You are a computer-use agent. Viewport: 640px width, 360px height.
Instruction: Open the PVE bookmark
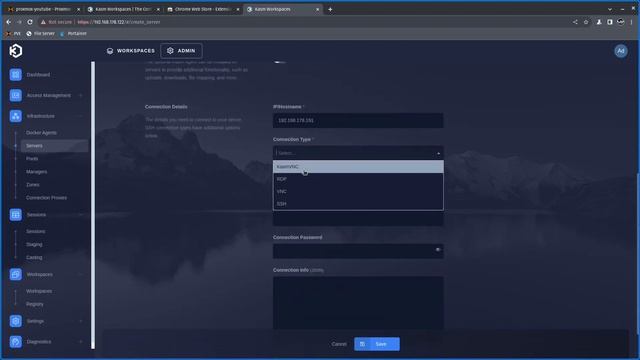[13, 33]
